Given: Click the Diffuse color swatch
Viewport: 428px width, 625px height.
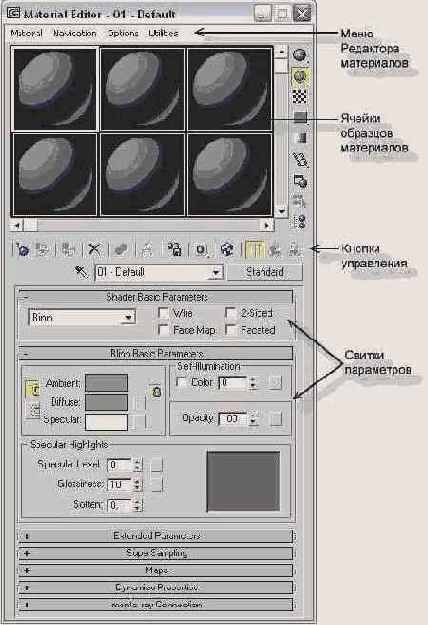Looking at the screenshot, I should [x=106, y=402].
